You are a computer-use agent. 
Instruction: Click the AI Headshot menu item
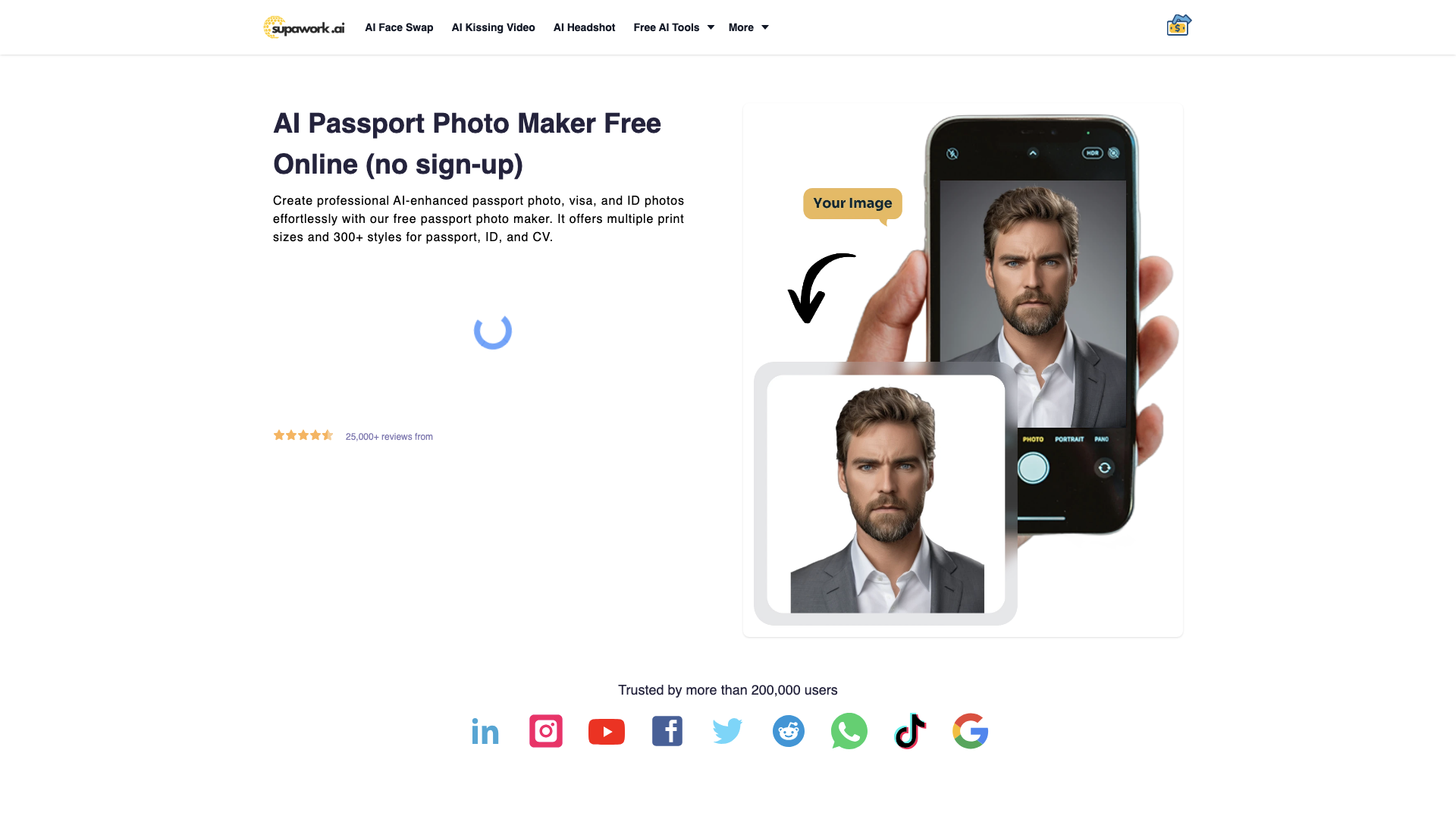(x=584, y=27)
